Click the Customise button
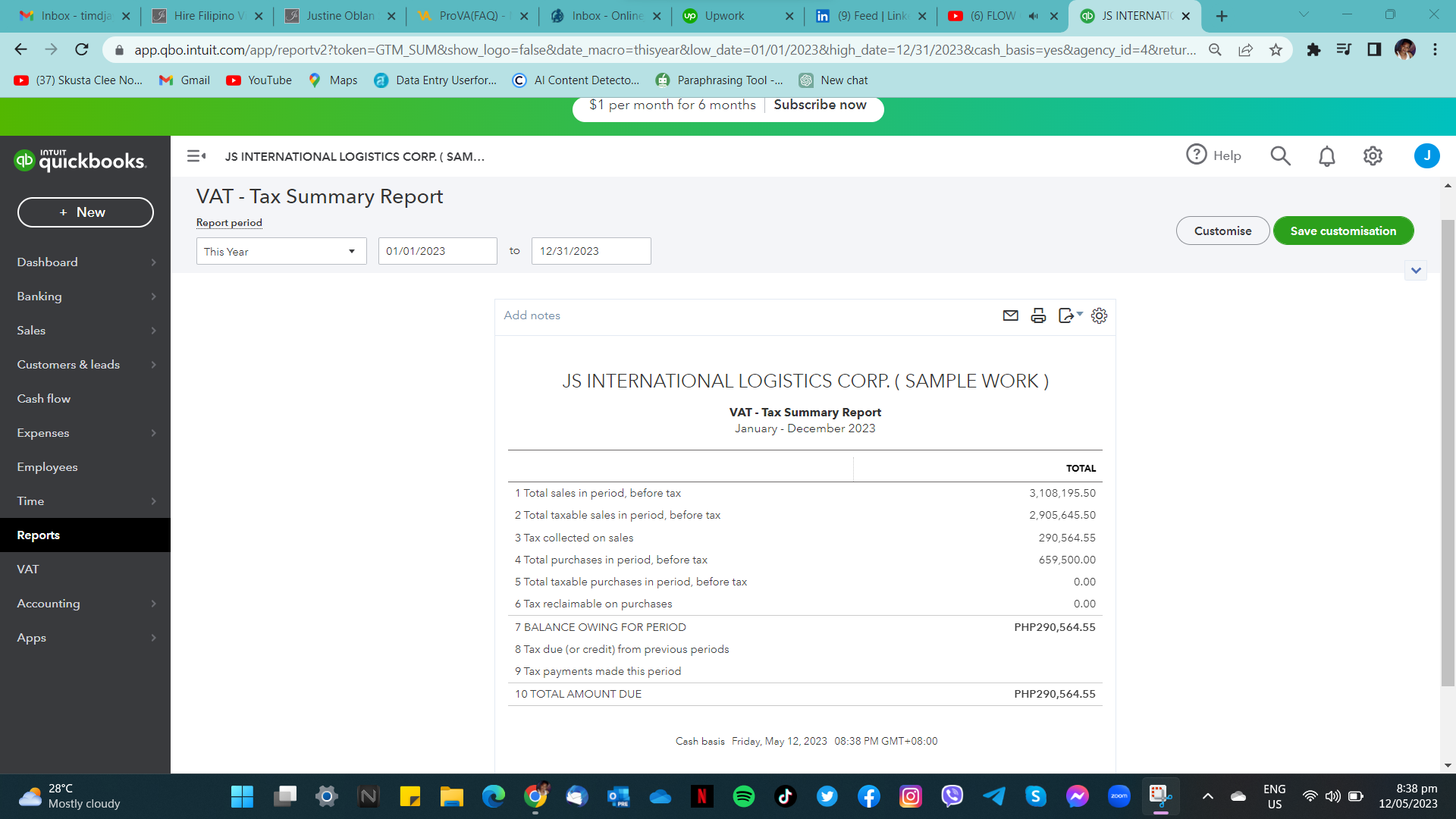The image size is (1456, 819). [1222, 231]
